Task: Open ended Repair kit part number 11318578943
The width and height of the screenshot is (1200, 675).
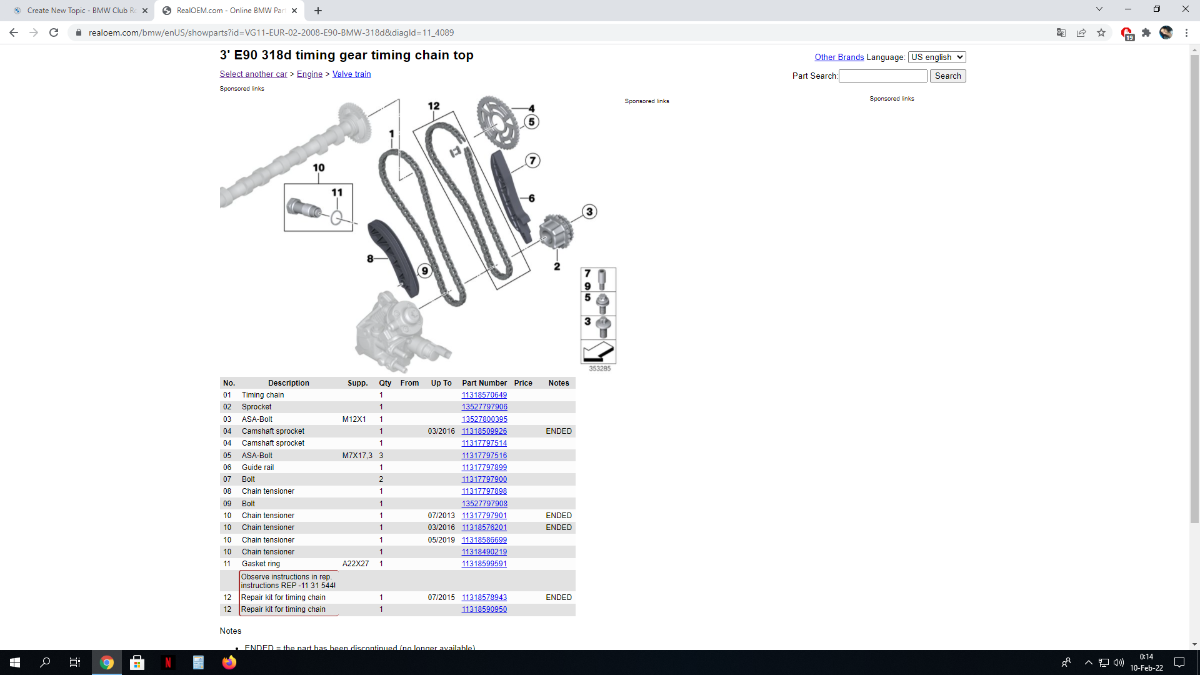Action: 484,597
